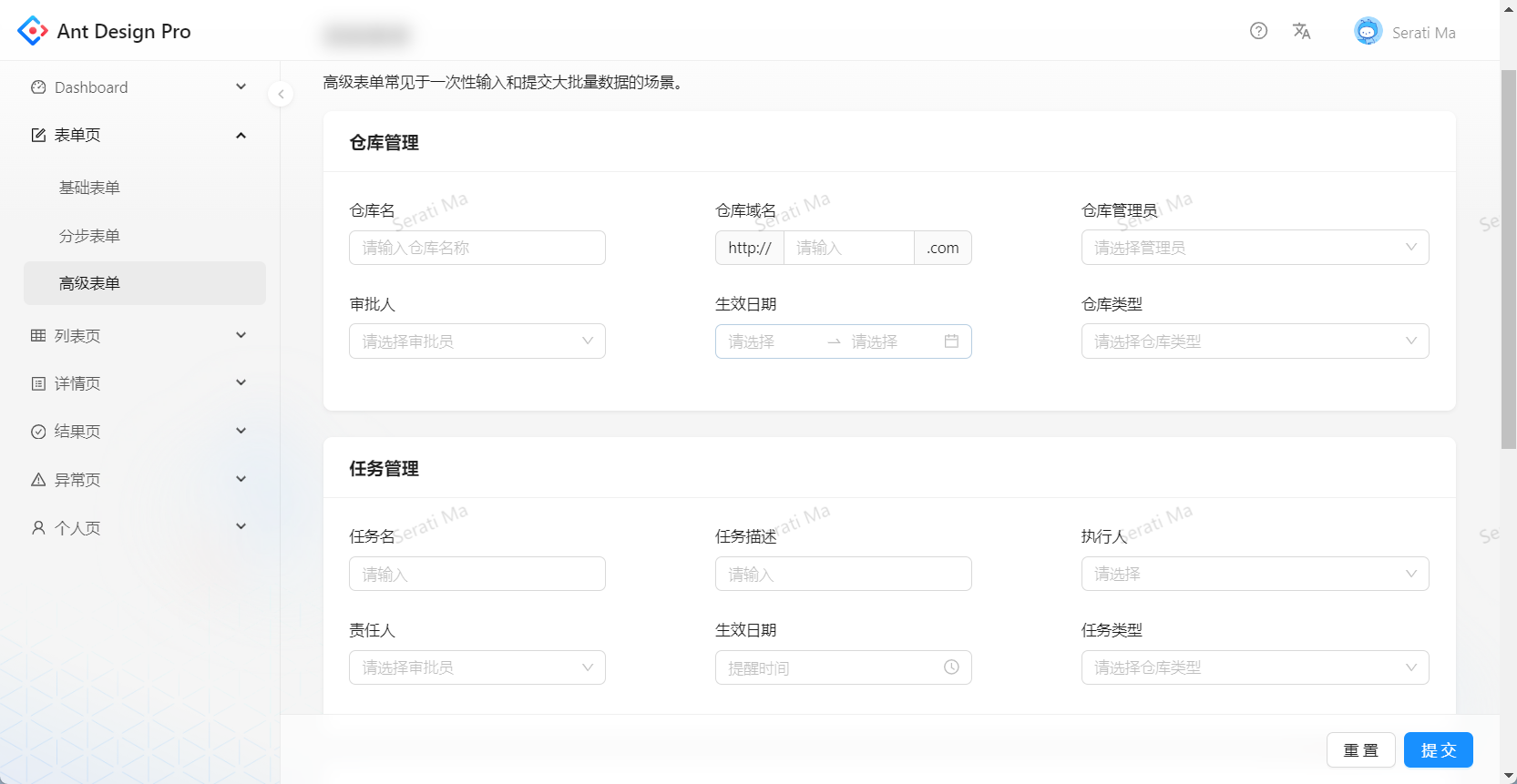Open the Dashboard menu label
The image size is (1517, 784).
coord(91,87)
